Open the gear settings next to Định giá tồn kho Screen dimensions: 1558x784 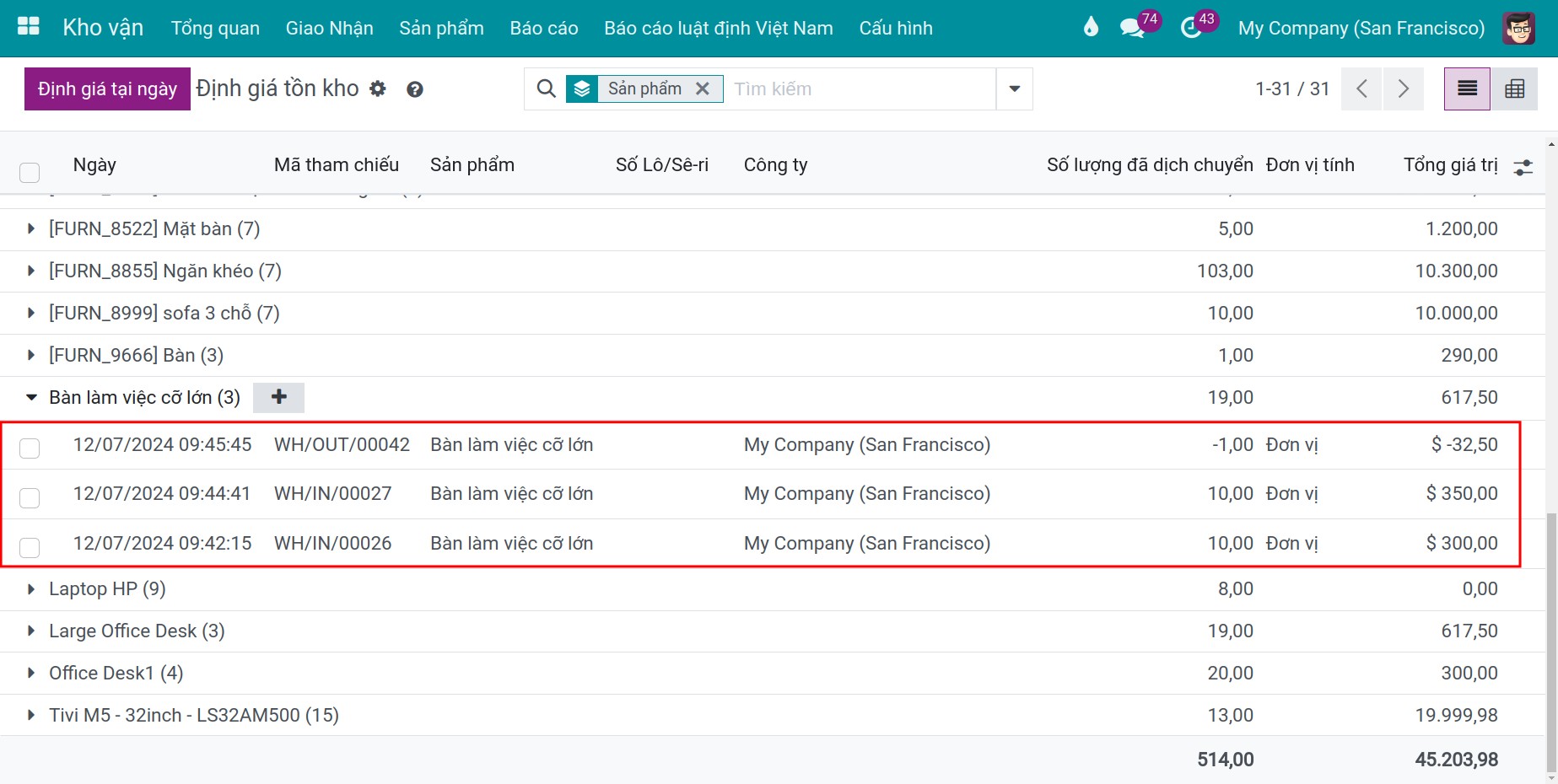(378, 89)
